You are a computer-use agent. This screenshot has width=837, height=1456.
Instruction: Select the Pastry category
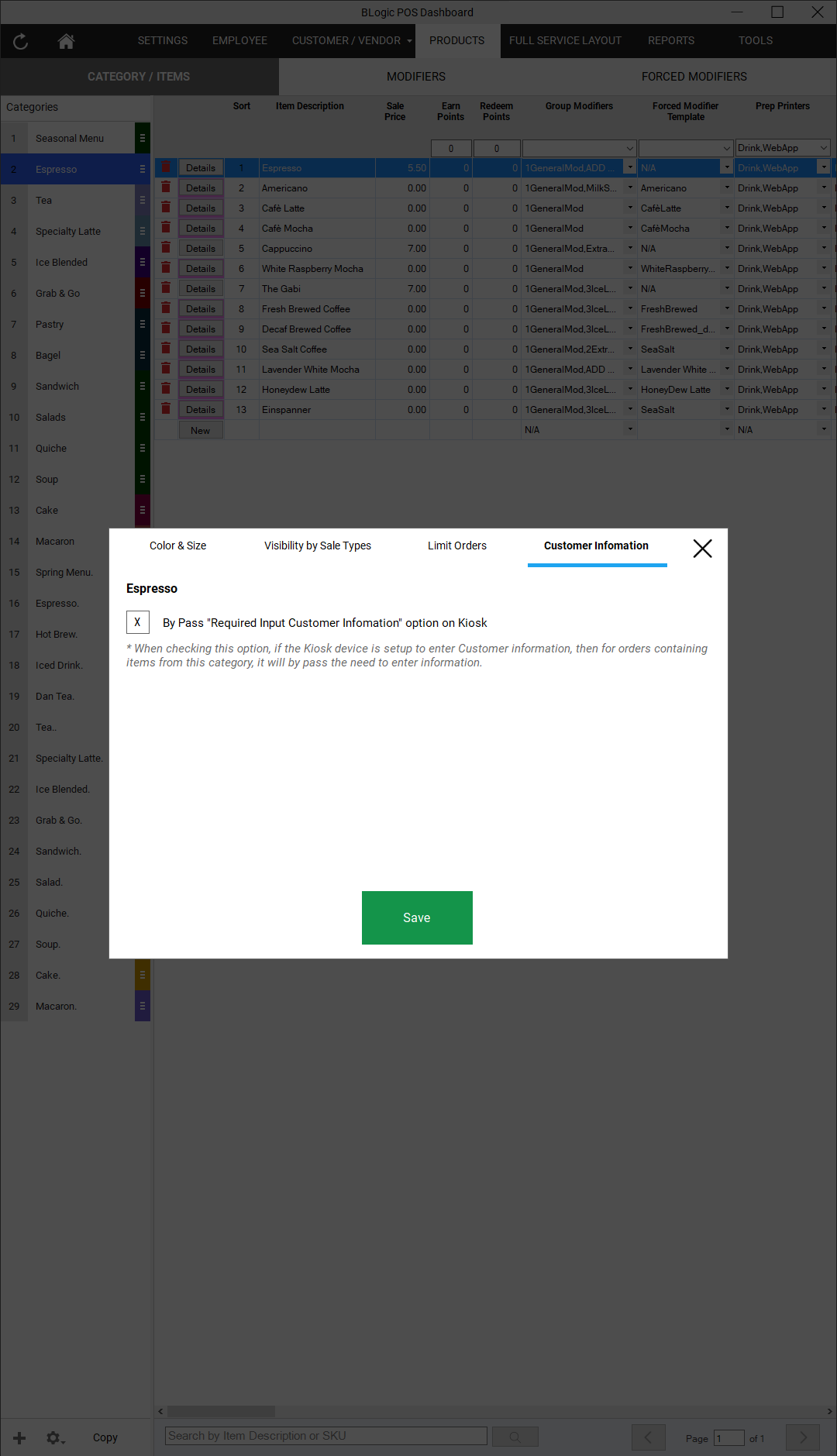pyautogui.click(x=68, y=324)
